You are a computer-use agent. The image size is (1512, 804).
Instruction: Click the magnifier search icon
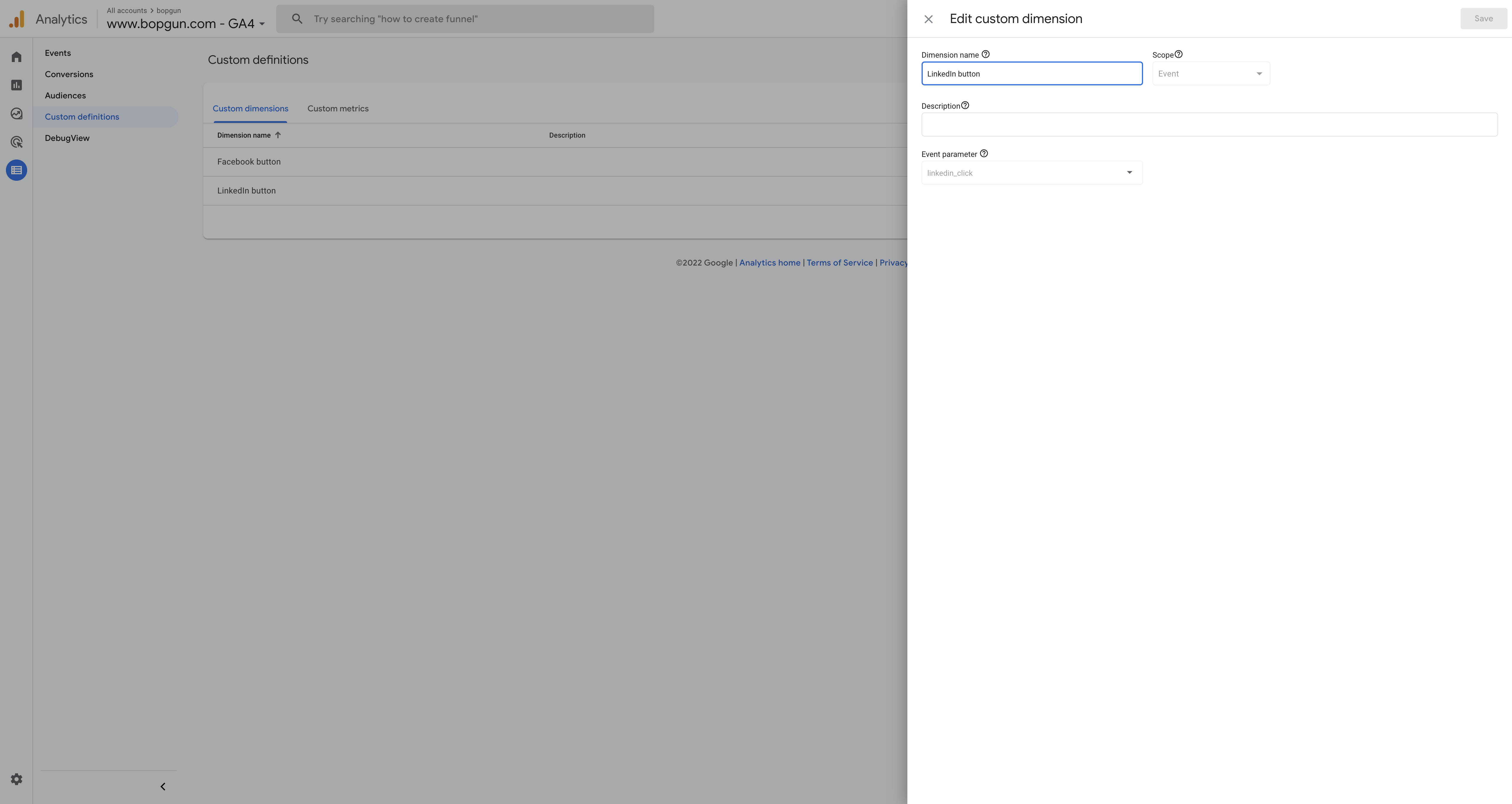click(x=297, y=19)
